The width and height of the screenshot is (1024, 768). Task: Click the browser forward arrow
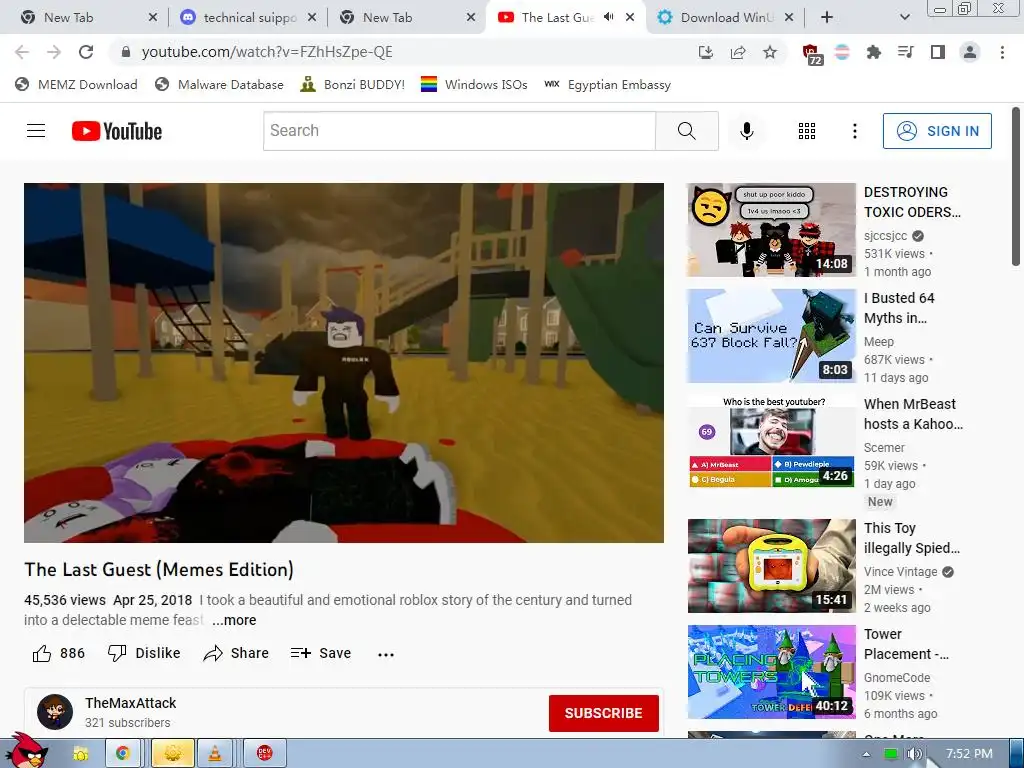click(54, 52)
